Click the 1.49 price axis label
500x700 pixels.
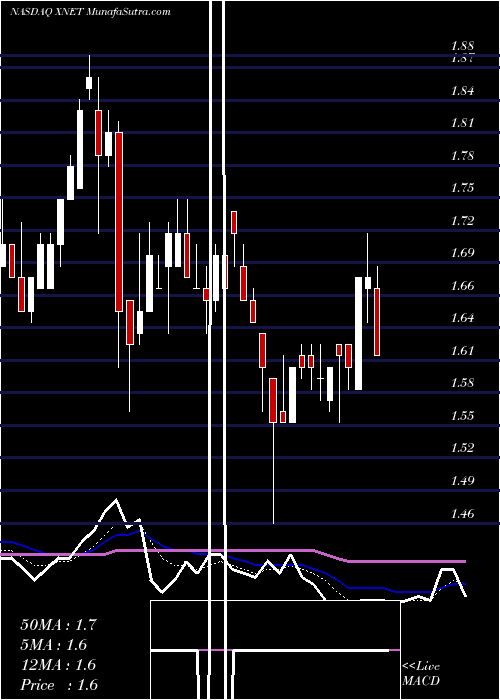[462, 480]
